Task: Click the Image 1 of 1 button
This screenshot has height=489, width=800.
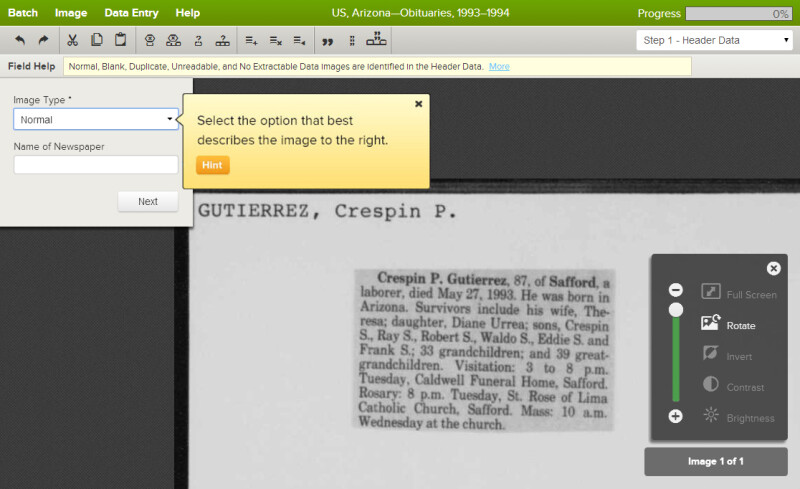Action: (716, 461)
